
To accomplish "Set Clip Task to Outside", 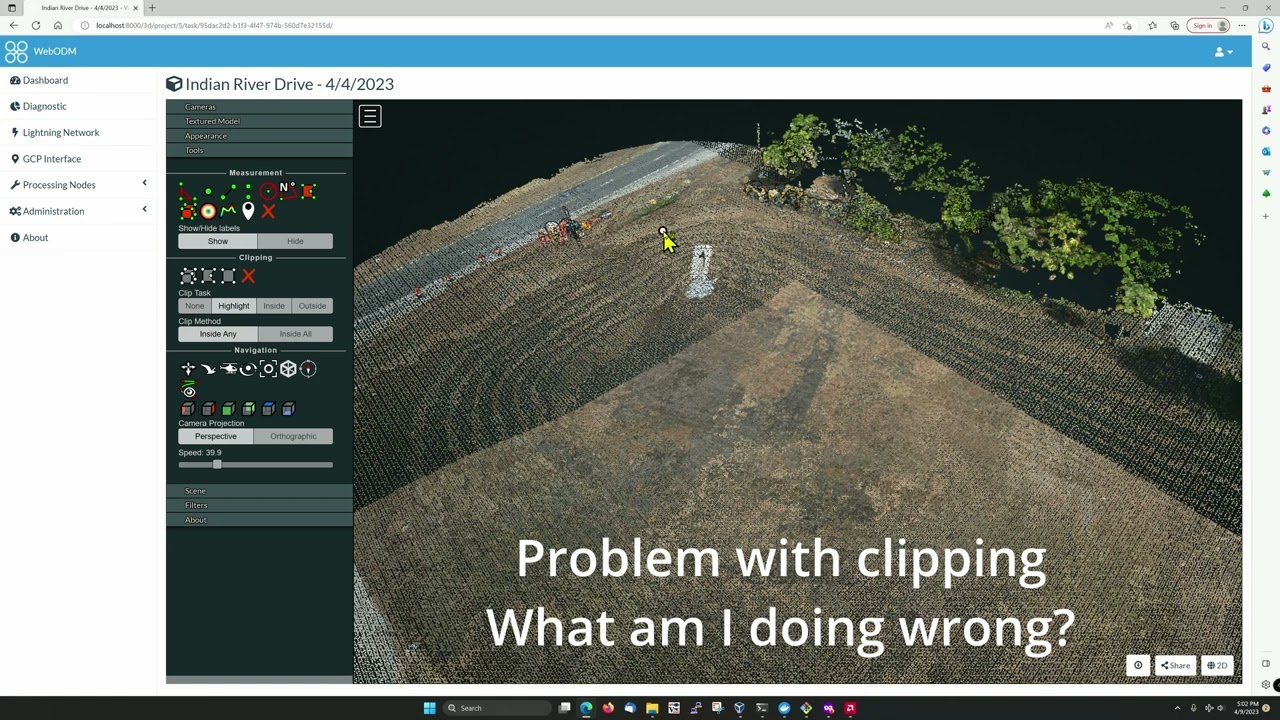I will click(x=312, y=305).
